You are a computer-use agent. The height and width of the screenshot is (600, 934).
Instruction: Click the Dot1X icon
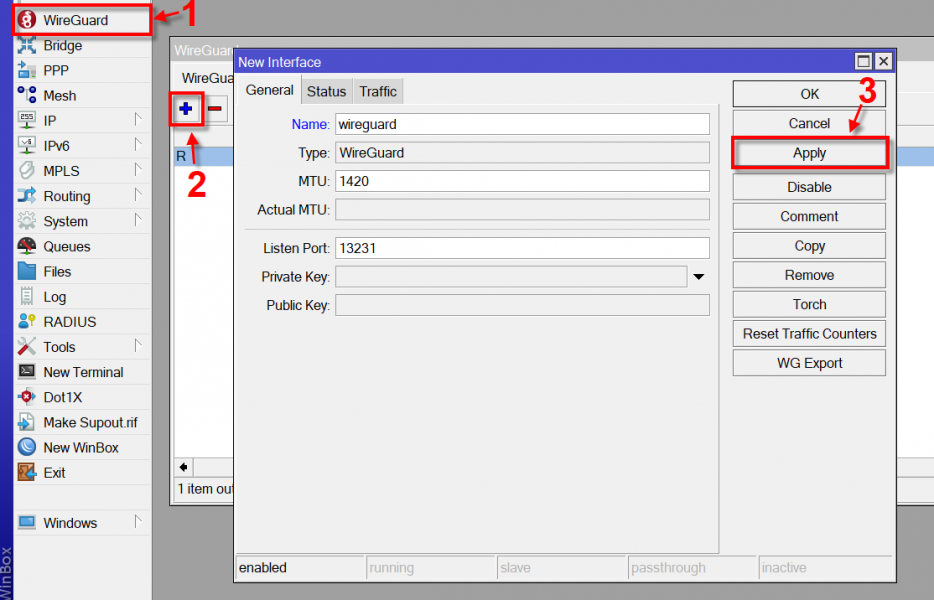pos(27,397)
